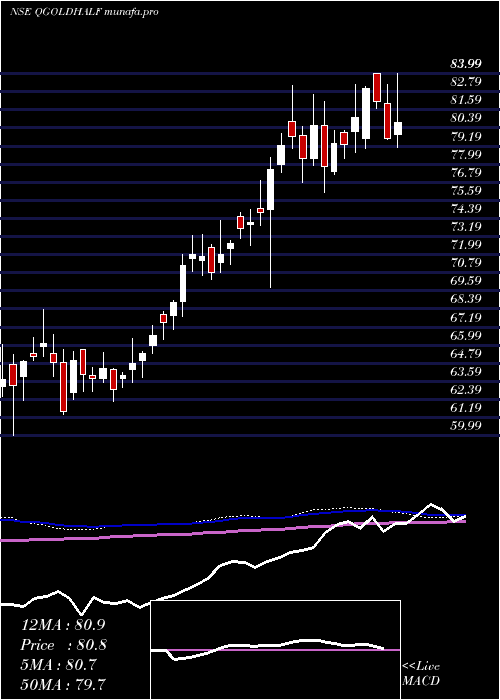Click inside the MACD inset chart box

tap(276, 650)
